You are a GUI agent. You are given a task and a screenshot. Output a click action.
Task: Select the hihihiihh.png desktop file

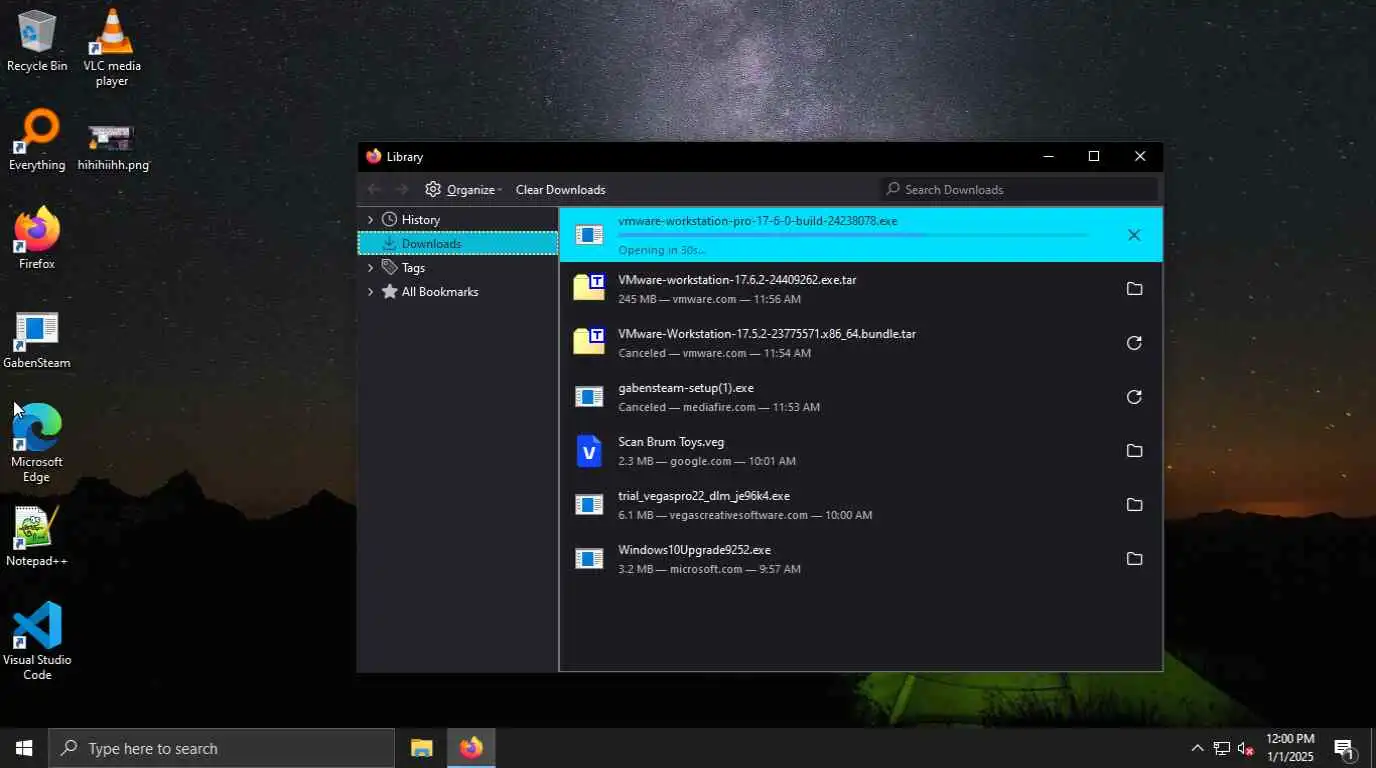coord(113,147)
